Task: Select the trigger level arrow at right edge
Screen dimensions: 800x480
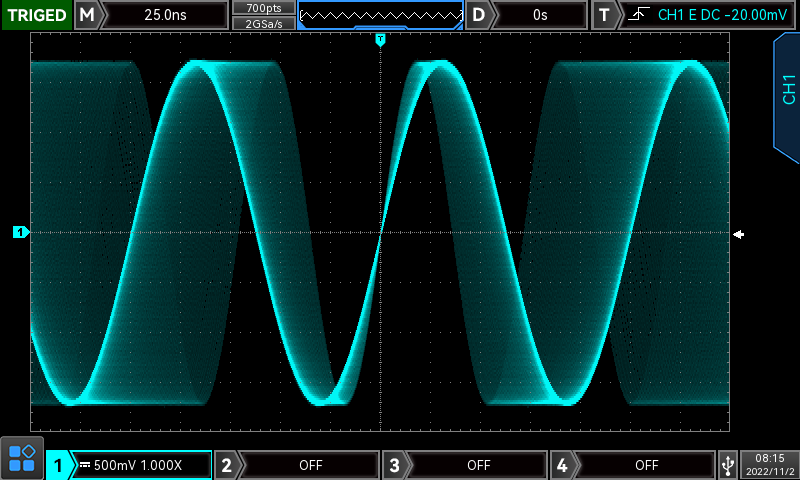Action: tap(738, 234)
